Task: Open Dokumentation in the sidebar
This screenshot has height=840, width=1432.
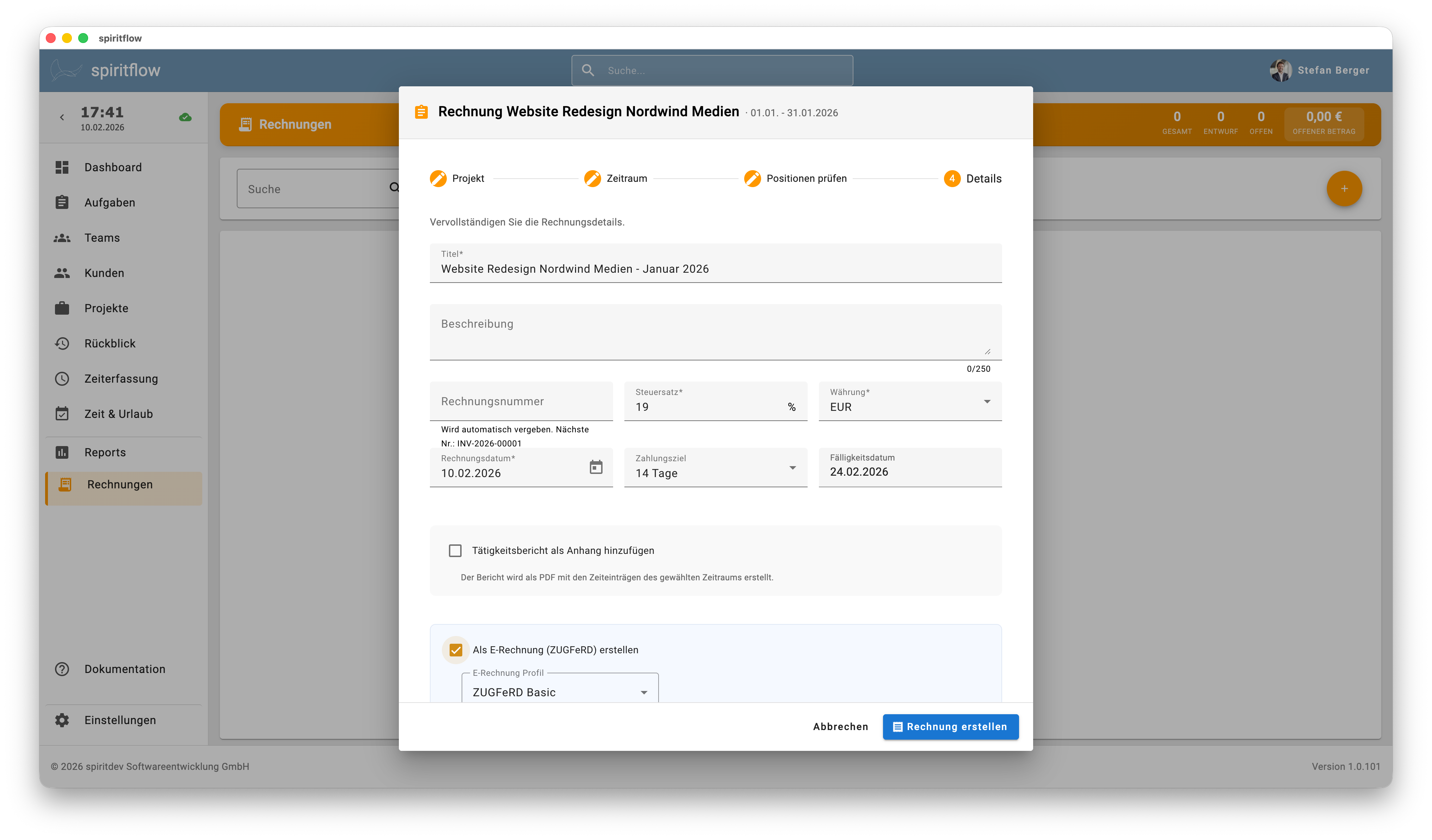Action: (x=124, y=669)
